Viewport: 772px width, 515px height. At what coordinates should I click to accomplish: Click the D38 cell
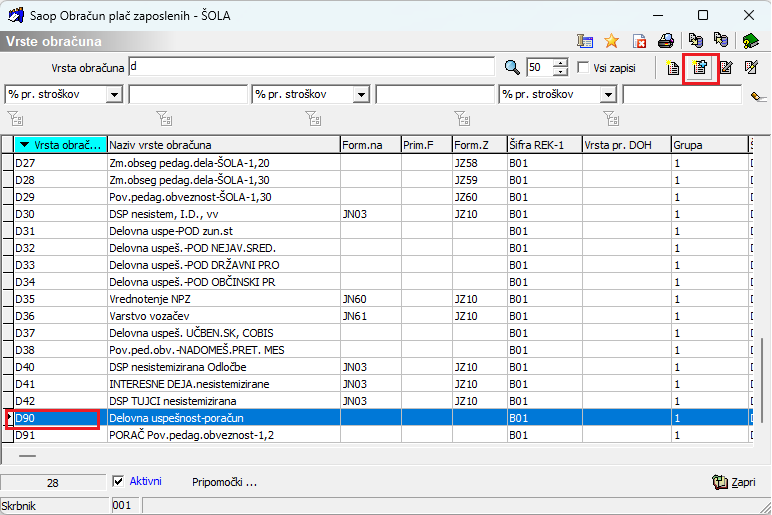point(60,350)
